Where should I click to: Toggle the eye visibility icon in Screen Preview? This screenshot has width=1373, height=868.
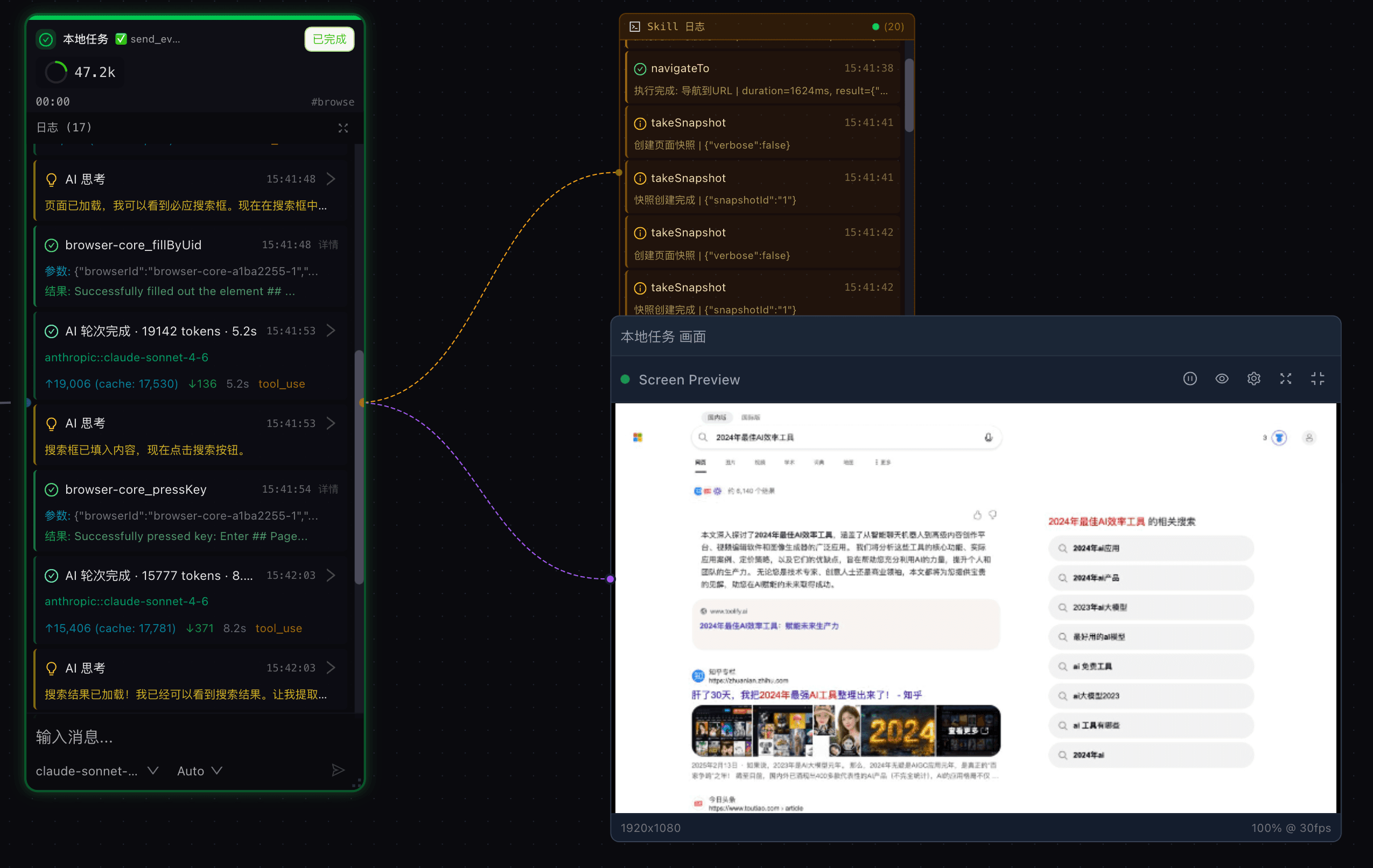pyautogui.click(x=1221, y=378)
